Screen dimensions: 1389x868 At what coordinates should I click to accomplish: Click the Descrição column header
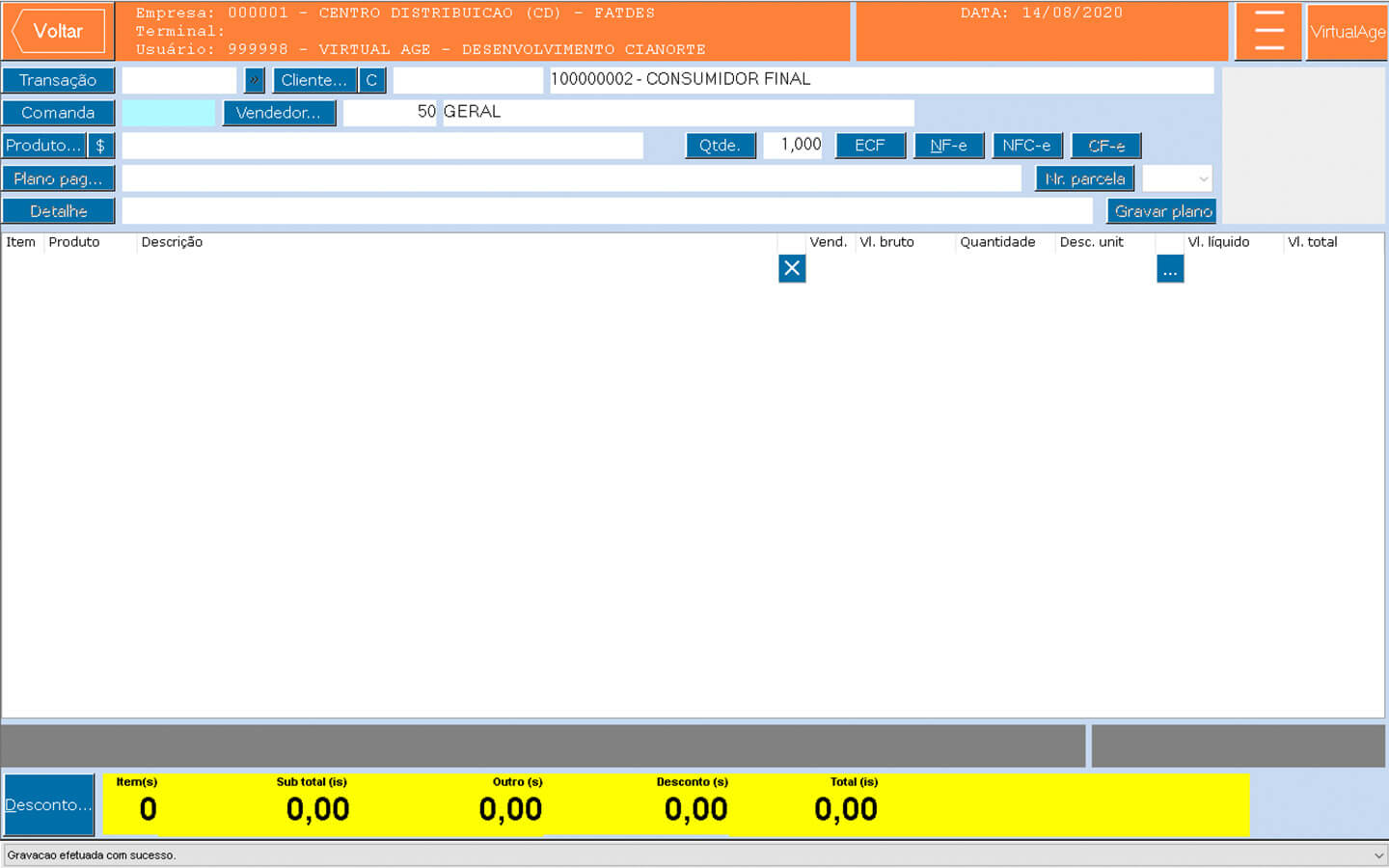click(x=172, y=242)
